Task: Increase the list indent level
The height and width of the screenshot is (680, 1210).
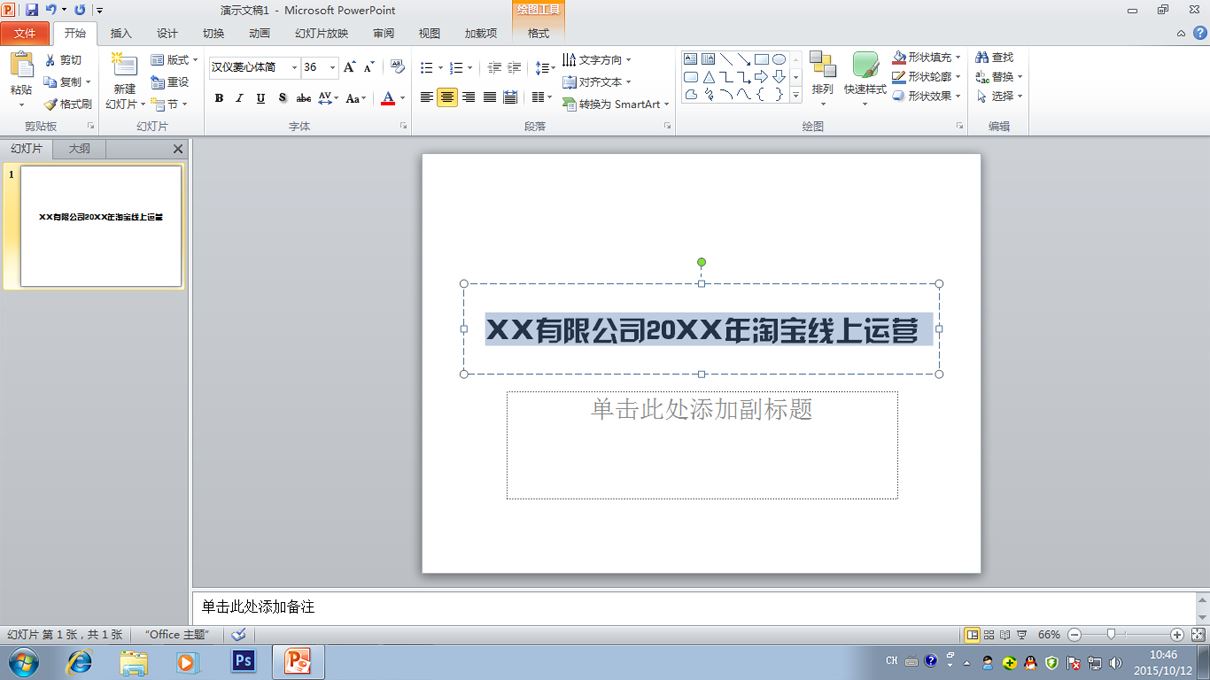Action: pyautogui.click(x=514, y=68)
